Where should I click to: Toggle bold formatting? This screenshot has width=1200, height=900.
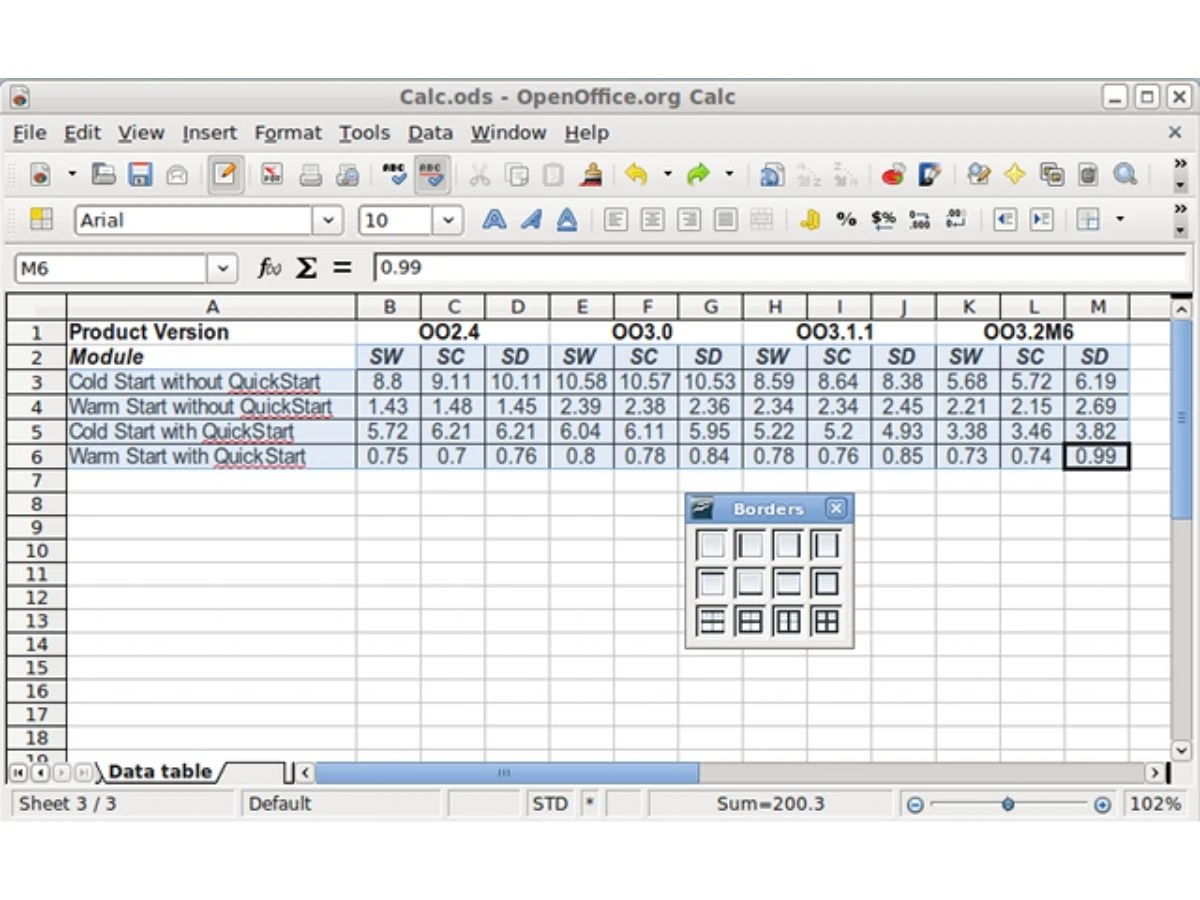click(x=494, y=220)
